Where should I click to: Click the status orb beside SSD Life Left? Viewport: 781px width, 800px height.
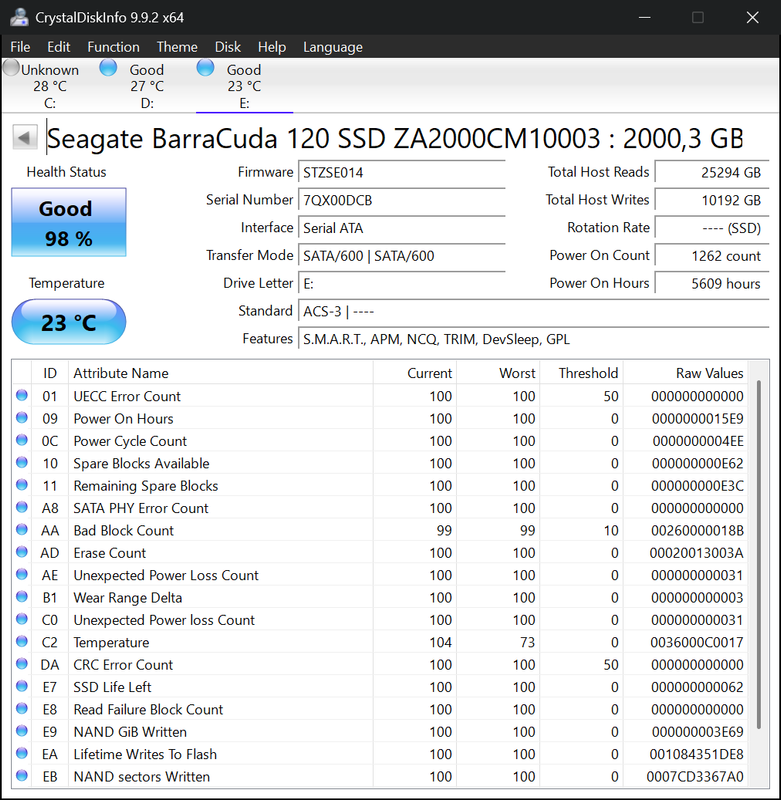22,686
